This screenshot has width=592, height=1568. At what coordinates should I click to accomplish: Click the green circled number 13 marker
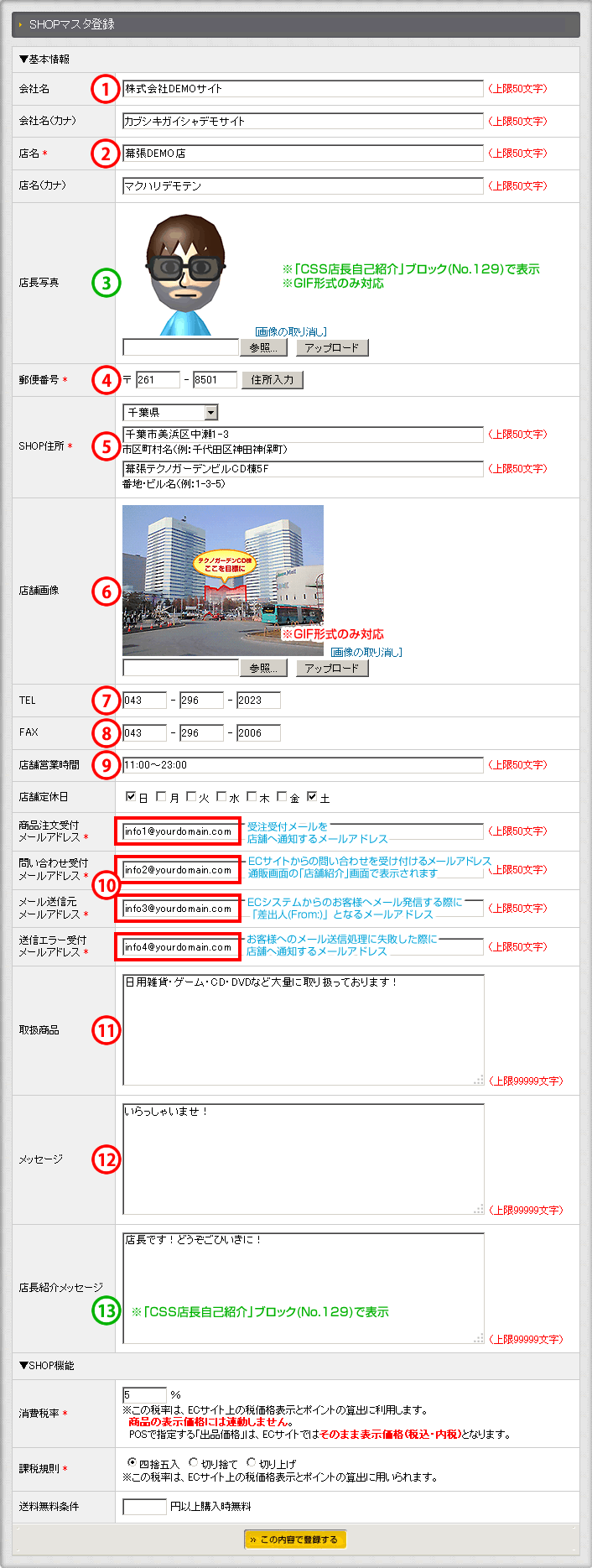(106, 1310)
